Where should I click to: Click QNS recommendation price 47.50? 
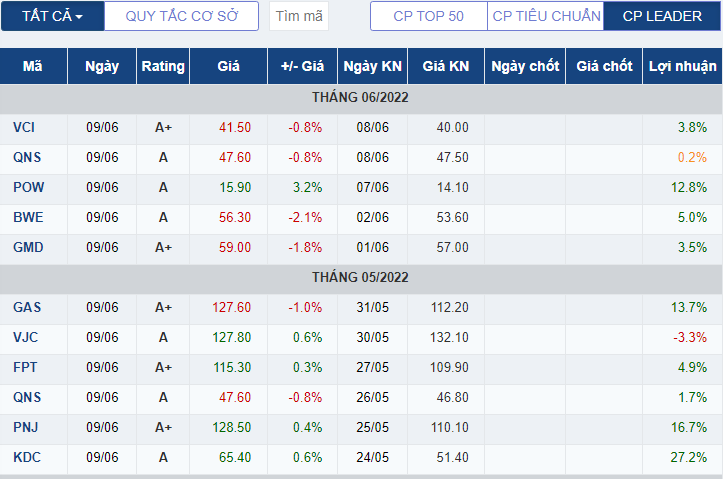point(453,158)
